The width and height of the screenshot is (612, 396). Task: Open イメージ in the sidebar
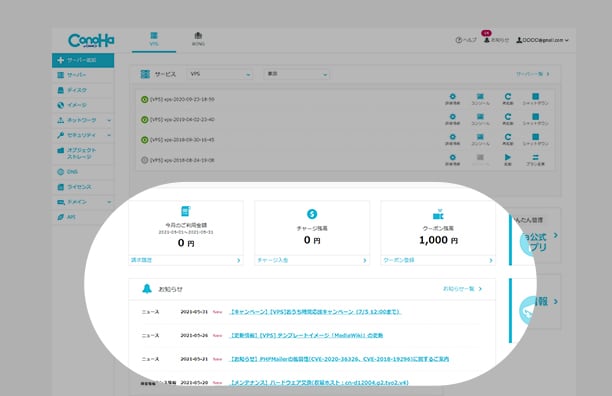tap(83, 105)
